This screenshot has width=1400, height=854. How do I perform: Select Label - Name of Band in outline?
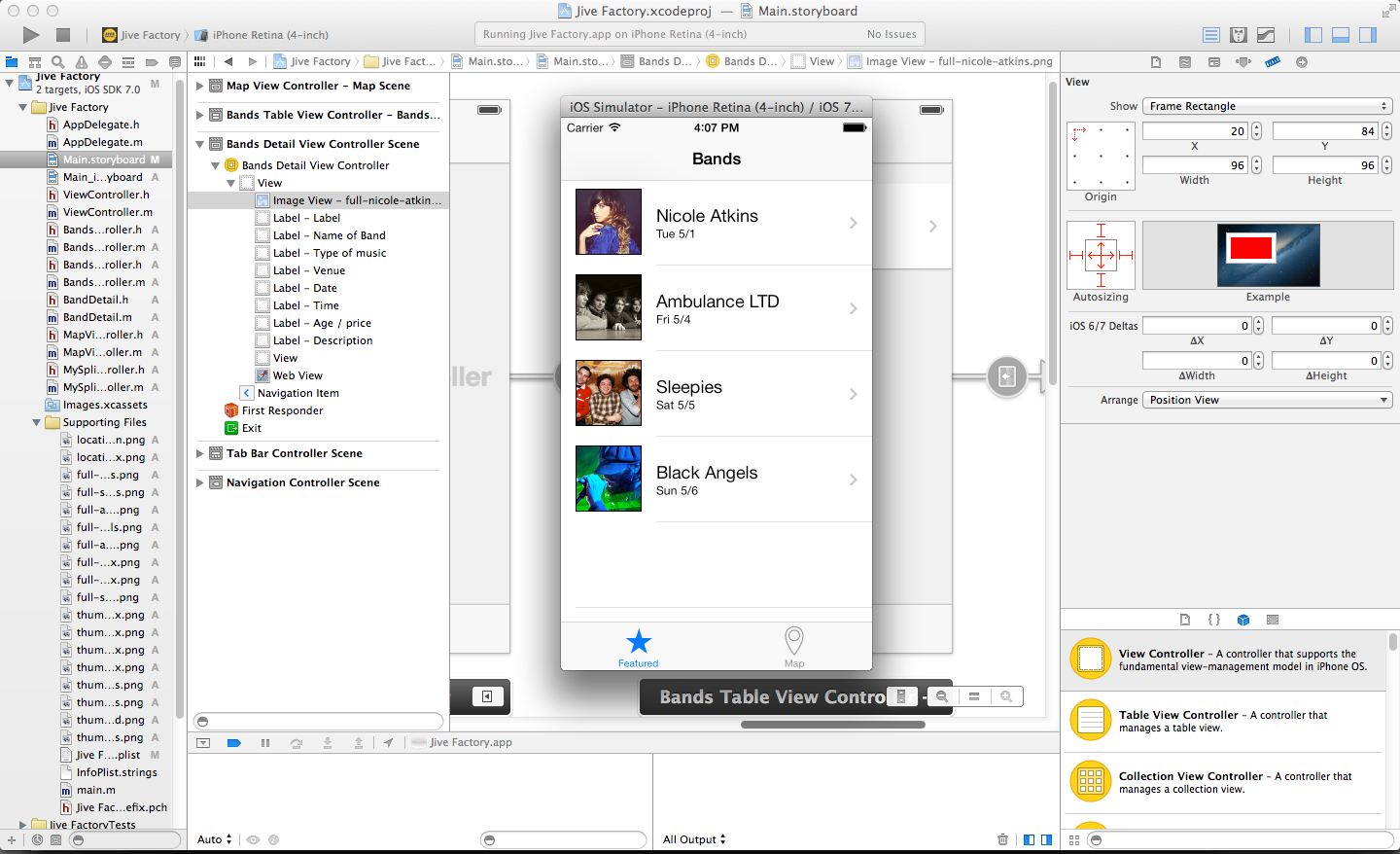point(329,235)
